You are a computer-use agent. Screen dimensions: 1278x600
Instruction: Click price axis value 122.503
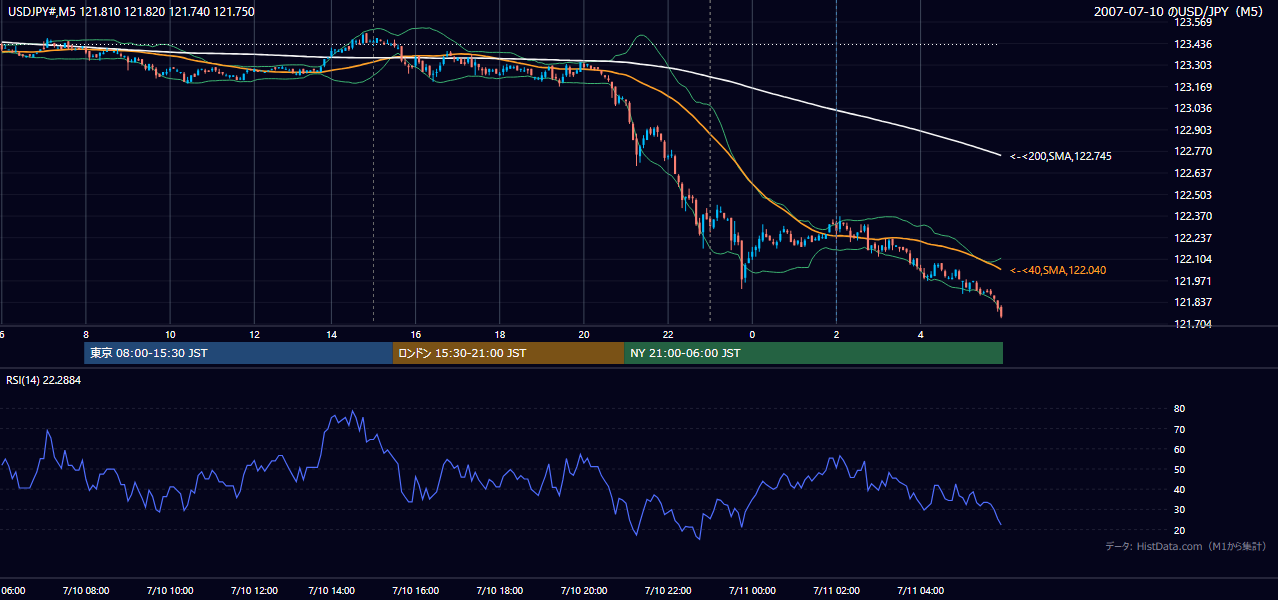point(1193,195)
